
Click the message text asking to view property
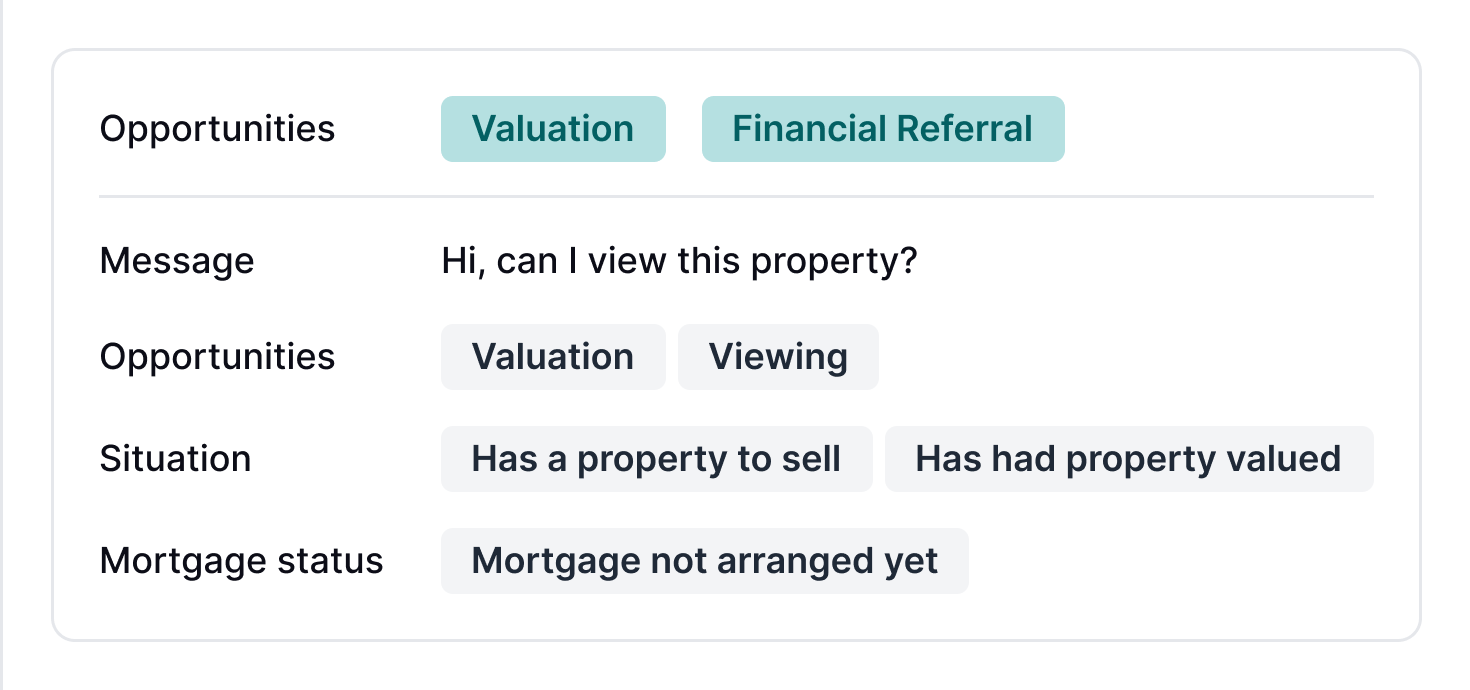[x=678, y=260]
